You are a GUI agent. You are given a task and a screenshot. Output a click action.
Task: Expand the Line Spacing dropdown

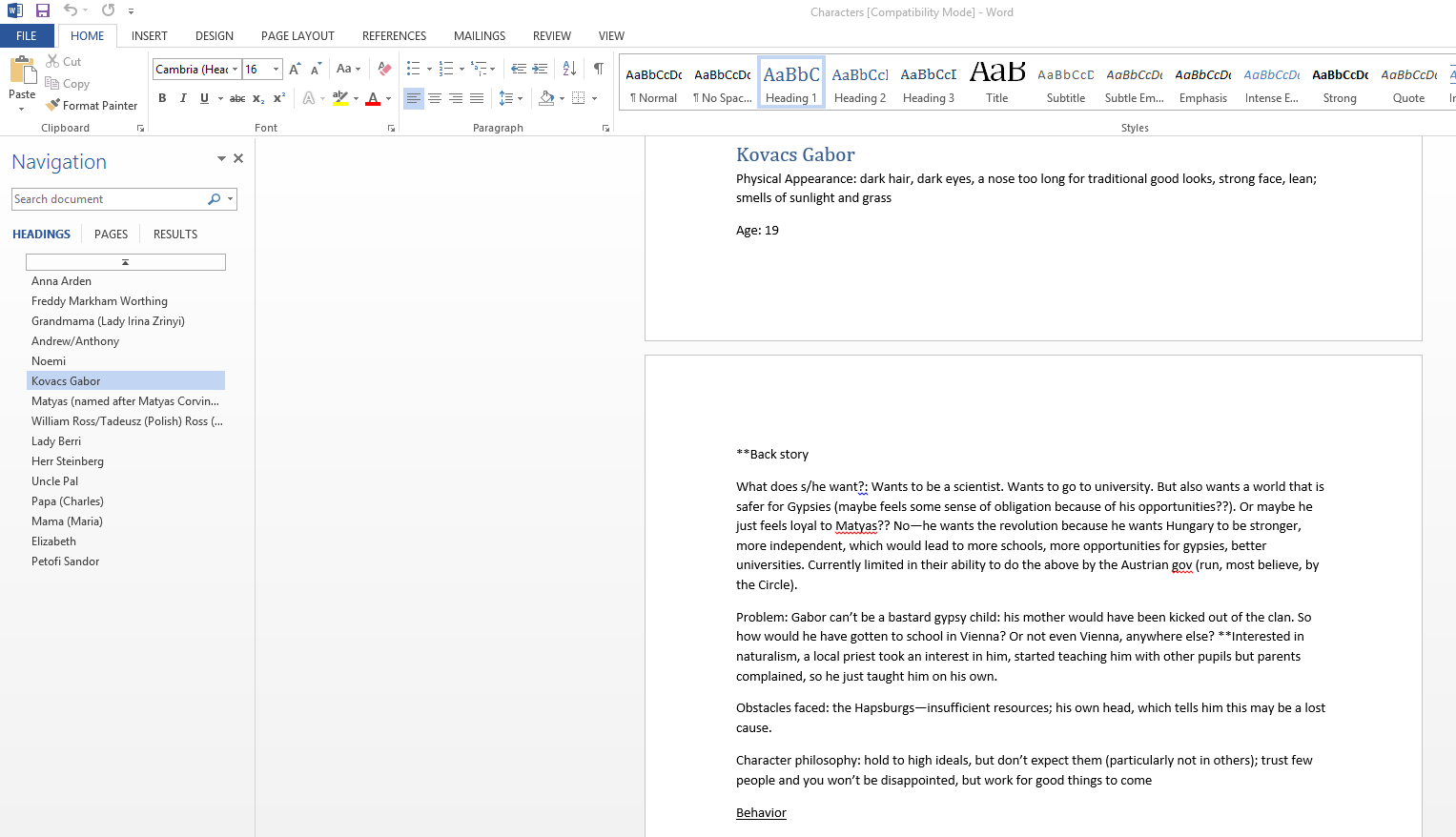point(520,98)
